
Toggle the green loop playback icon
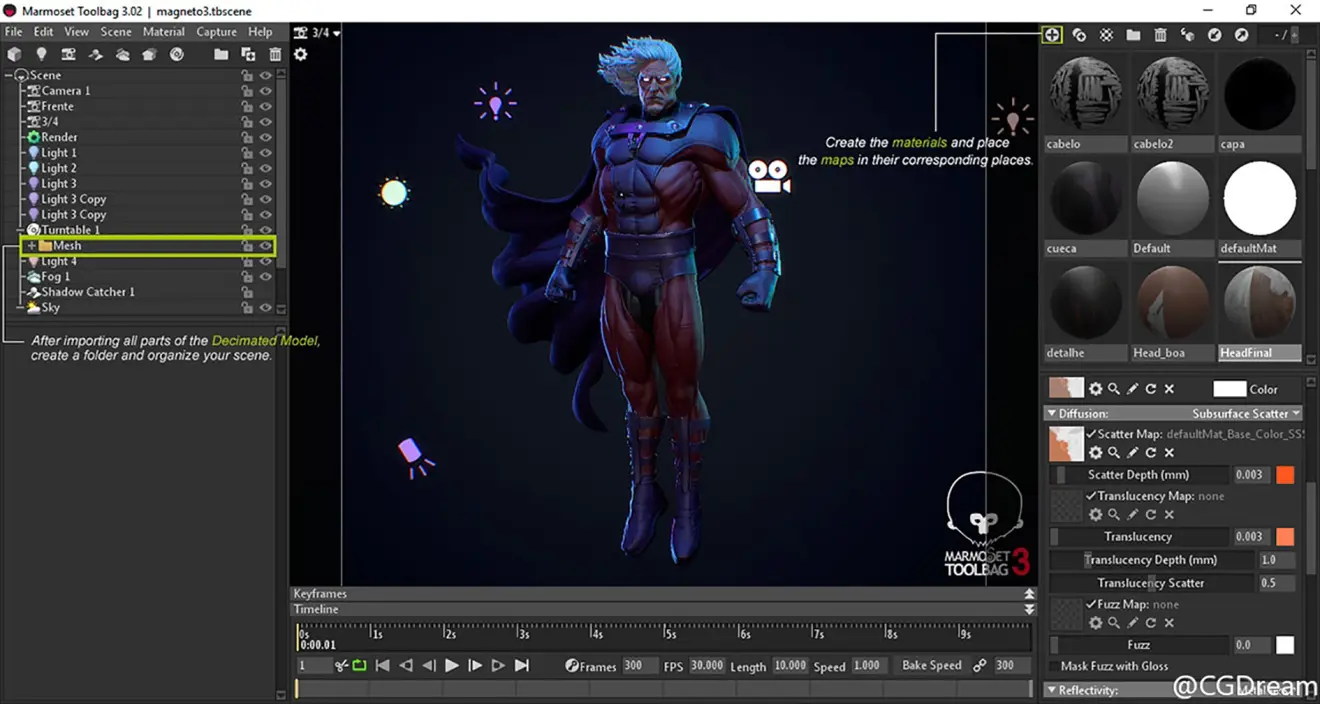point(360,666)
